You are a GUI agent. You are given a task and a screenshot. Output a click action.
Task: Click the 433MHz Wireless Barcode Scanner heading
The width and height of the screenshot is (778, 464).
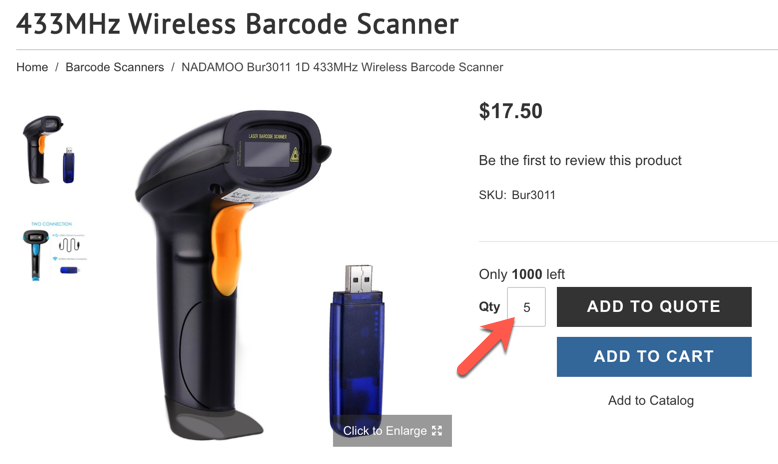(237, 23)
